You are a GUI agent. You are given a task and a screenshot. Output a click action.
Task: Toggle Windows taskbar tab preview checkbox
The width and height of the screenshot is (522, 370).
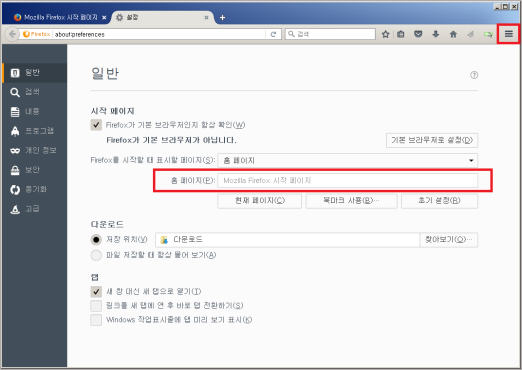click(x=96, y=320)
